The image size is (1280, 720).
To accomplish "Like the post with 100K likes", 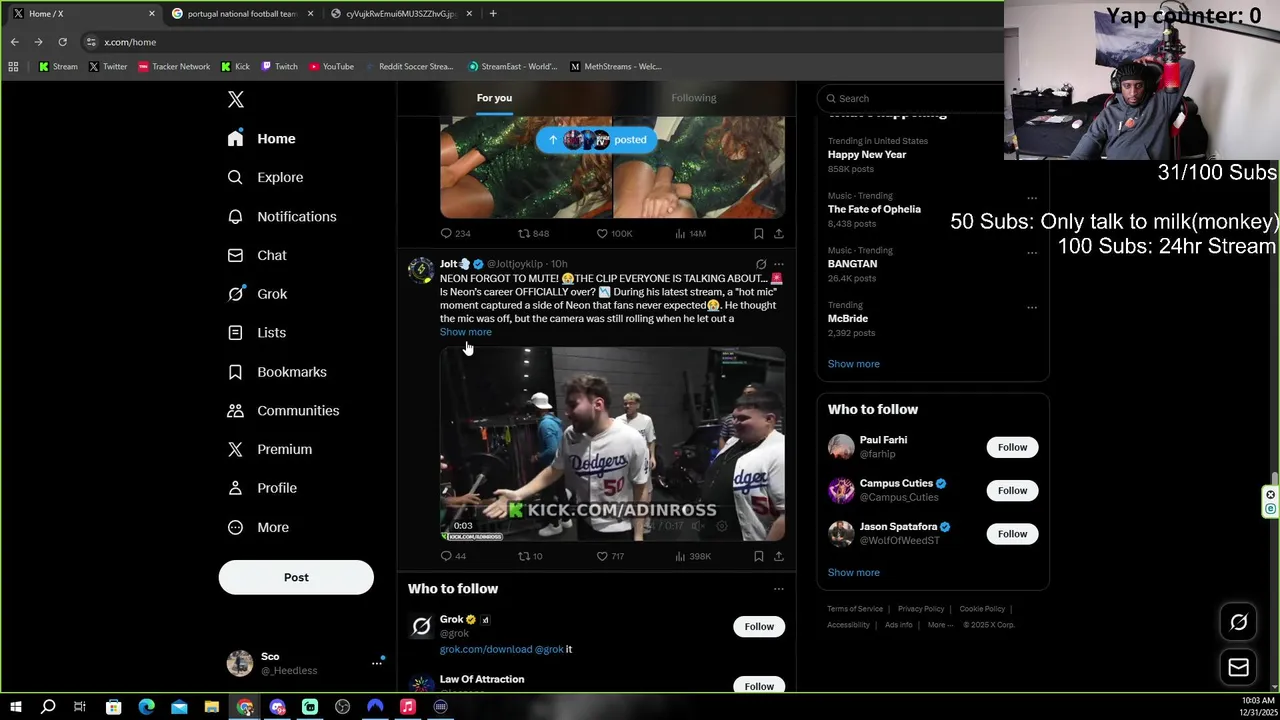I will [614, 233].
